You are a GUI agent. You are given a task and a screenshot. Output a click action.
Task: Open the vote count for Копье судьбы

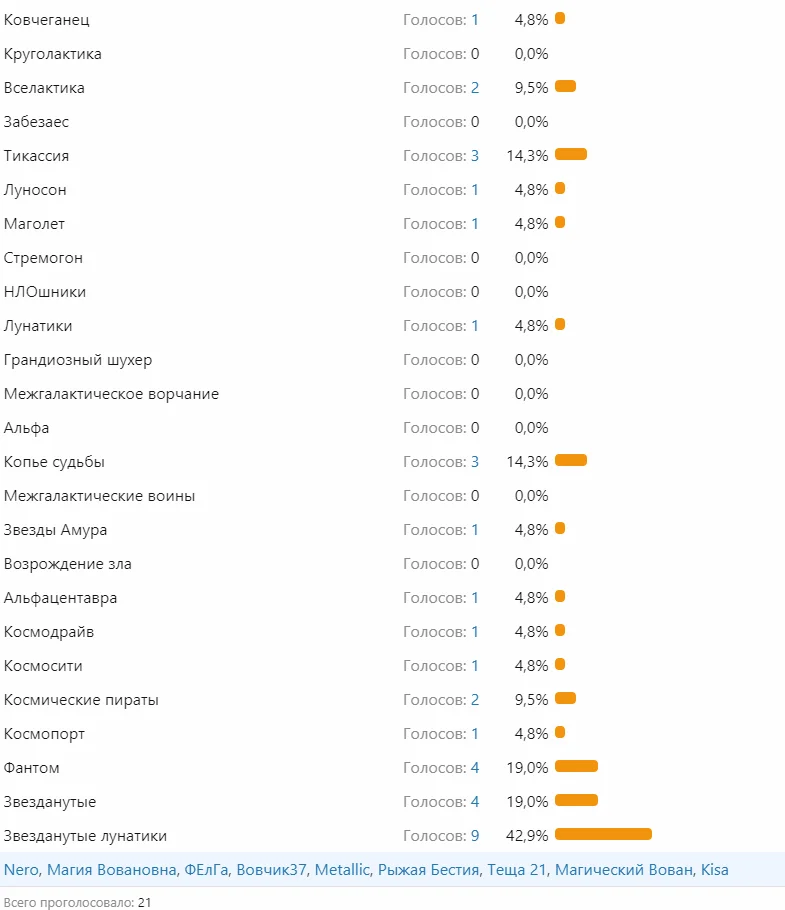coord(475,462)
